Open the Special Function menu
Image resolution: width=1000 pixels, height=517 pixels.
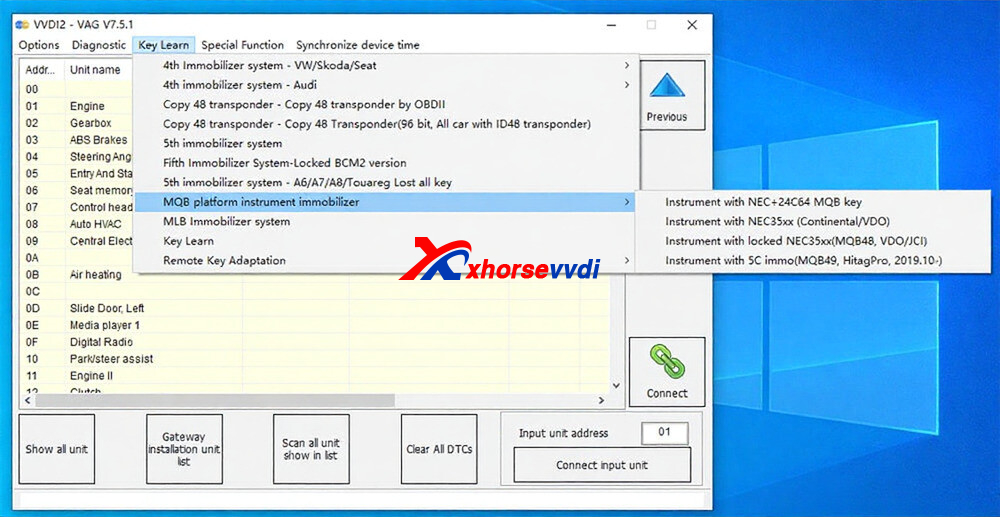[242, 45]
